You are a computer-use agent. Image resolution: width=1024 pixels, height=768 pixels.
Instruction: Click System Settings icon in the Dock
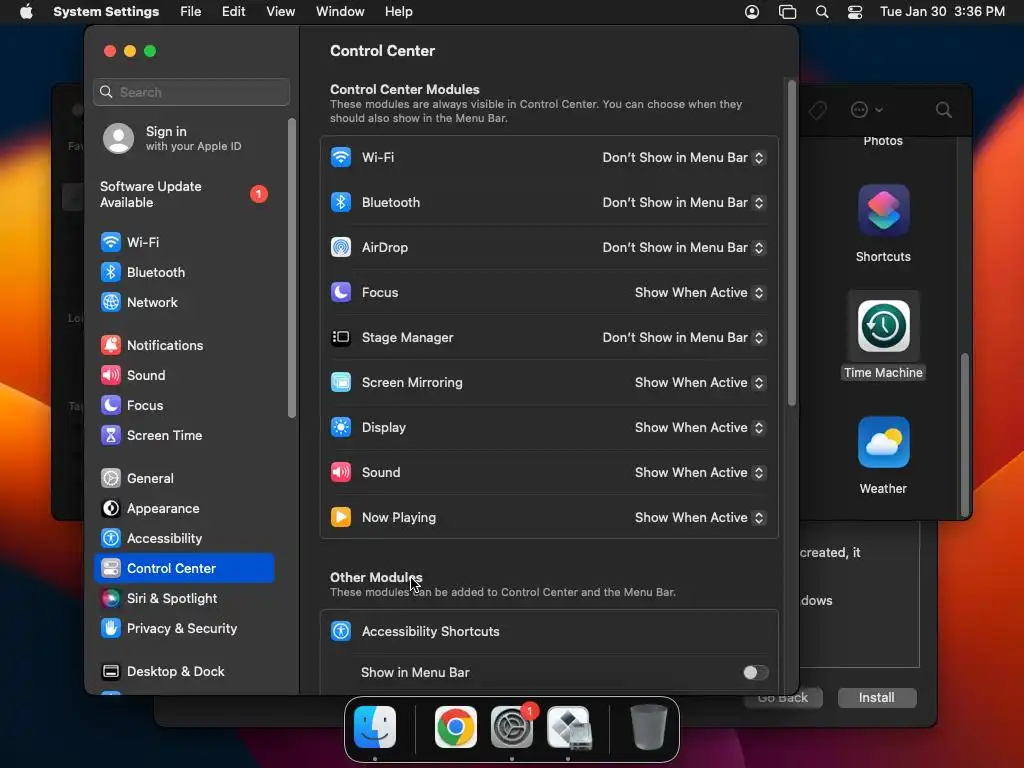click(512, 727)
